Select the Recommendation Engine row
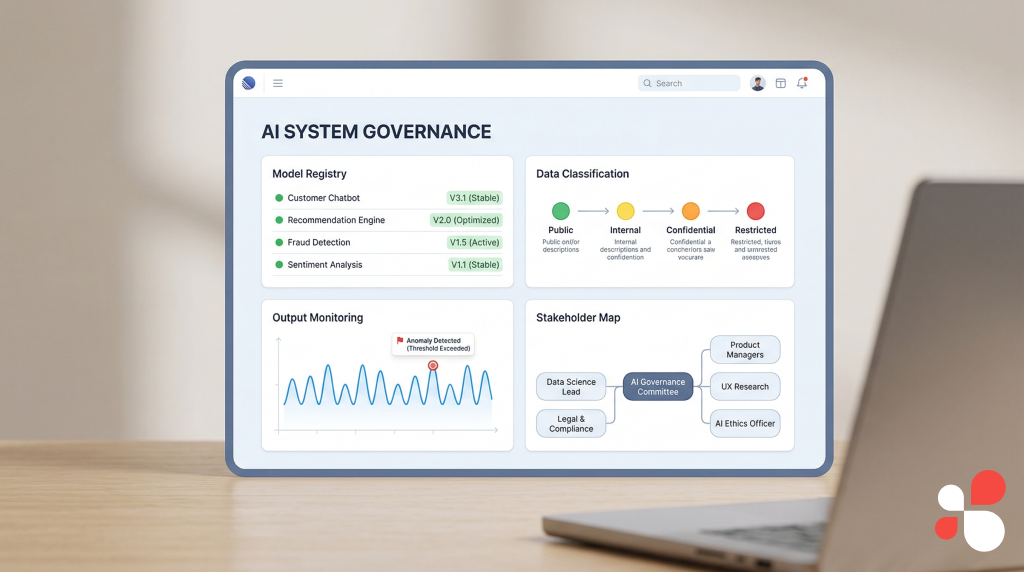The height and width of the screenshot is (572, 1024). point(387,220)
